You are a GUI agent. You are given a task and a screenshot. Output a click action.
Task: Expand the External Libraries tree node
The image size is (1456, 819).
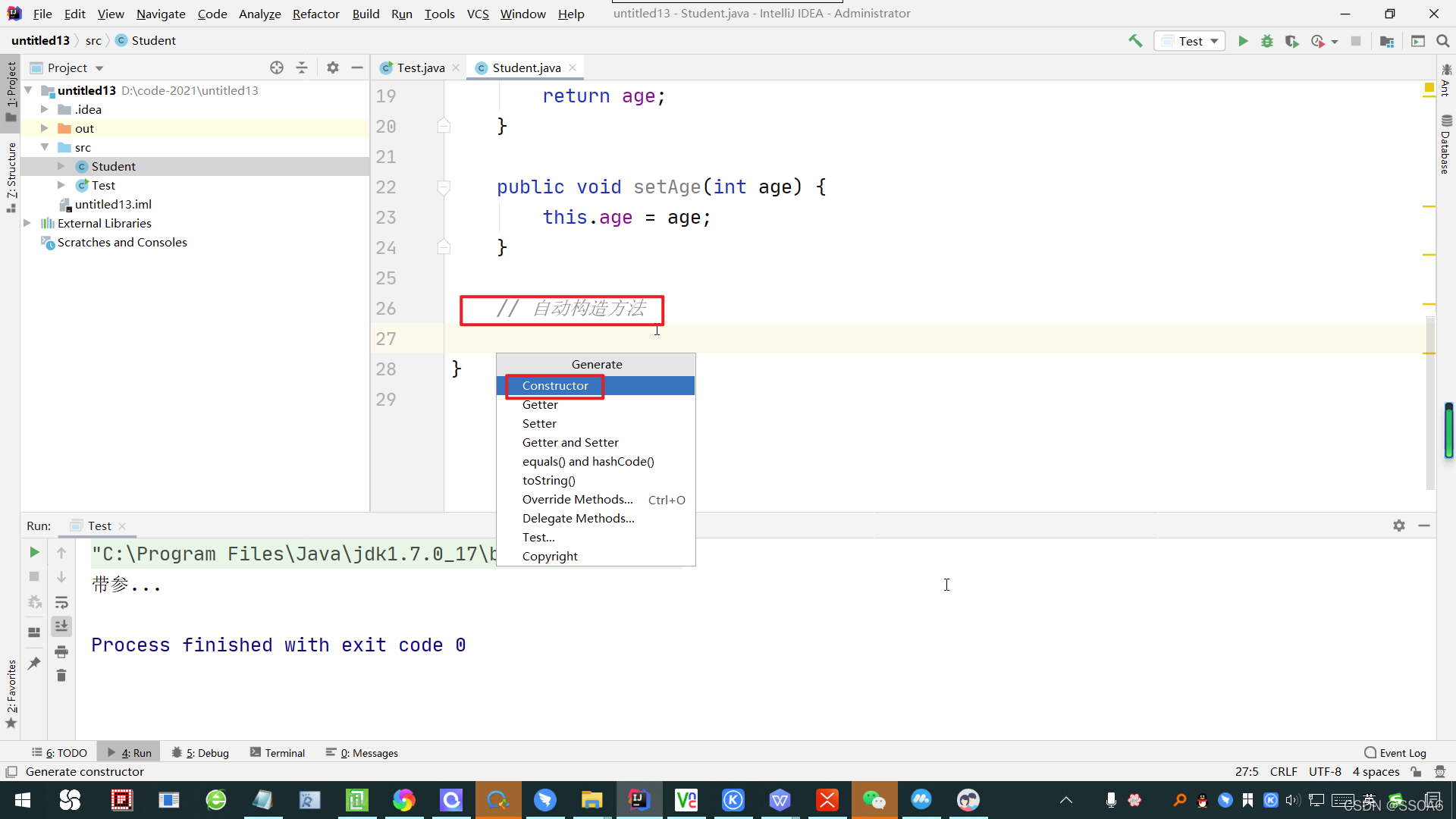tap(30, 222)
